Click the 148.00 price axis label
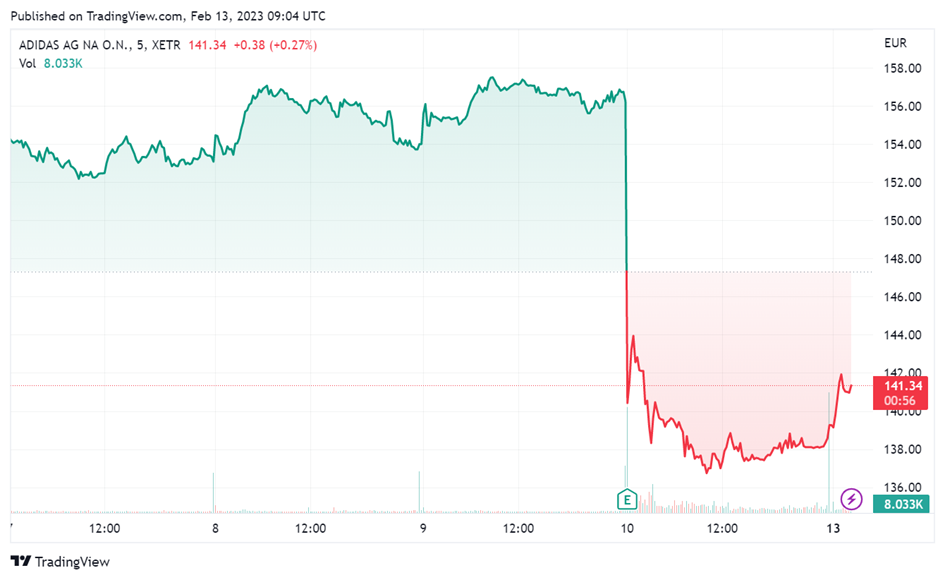The height and width of the screenshot is (580, 945). point(902,259)
